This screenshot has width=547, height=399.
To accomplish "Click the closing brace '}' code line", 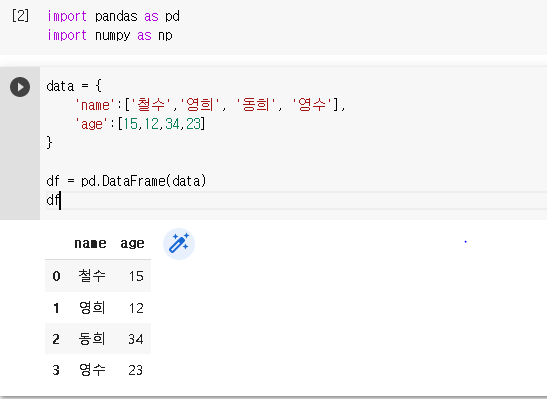I will point(49,143).
